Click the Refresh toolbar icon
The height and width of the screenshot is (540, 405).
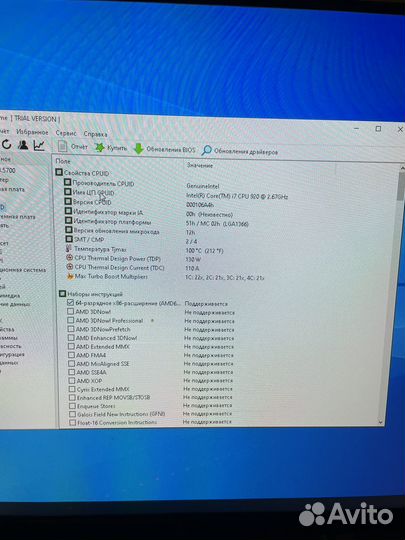[x=7, y=145]
